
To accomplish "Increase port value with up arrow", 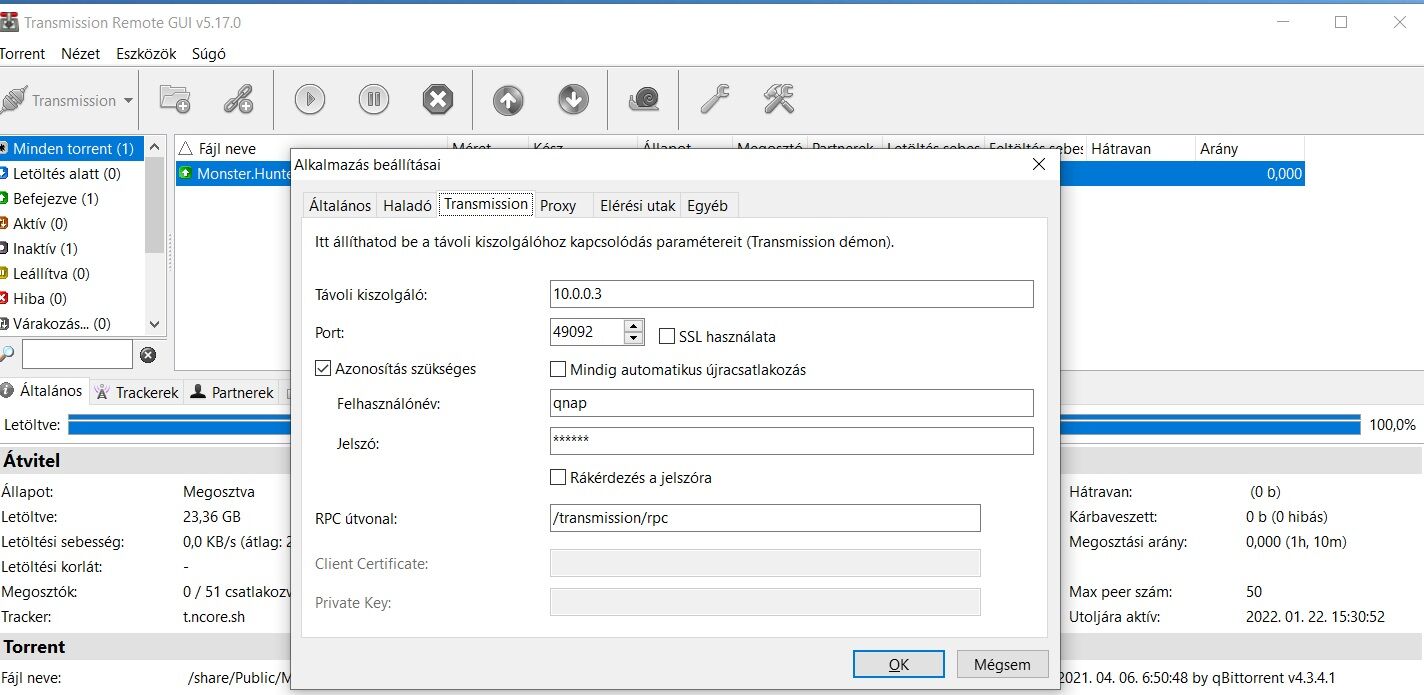I will click(633, 325).
